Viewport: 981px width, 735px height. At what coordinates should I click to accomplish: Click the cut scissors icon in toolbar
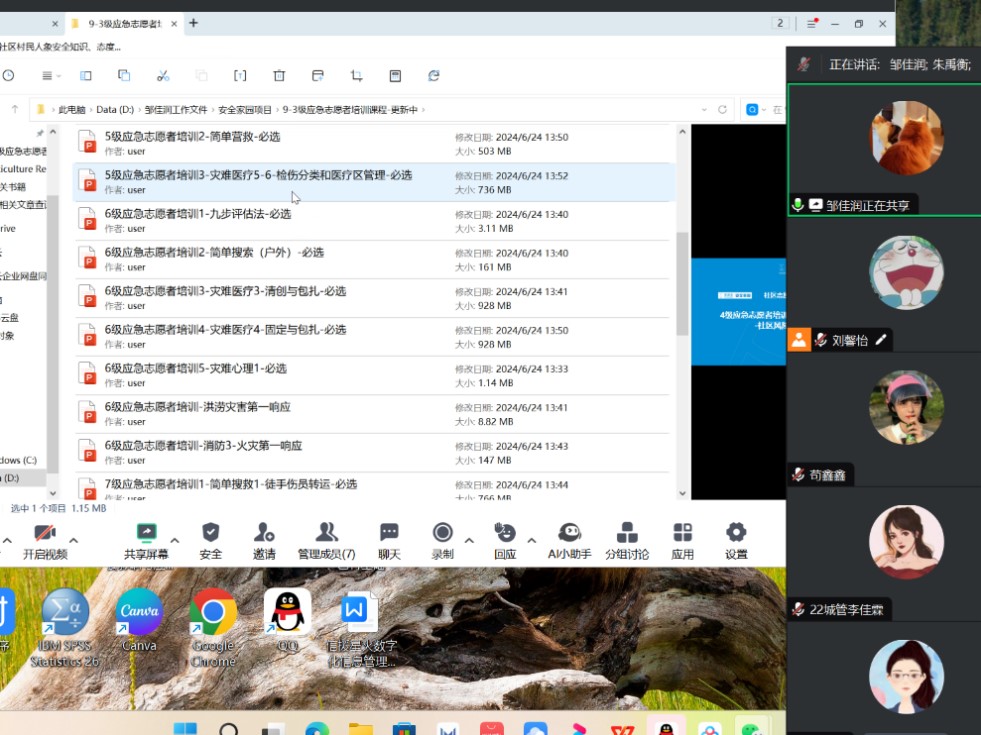(x=163, y=75)
